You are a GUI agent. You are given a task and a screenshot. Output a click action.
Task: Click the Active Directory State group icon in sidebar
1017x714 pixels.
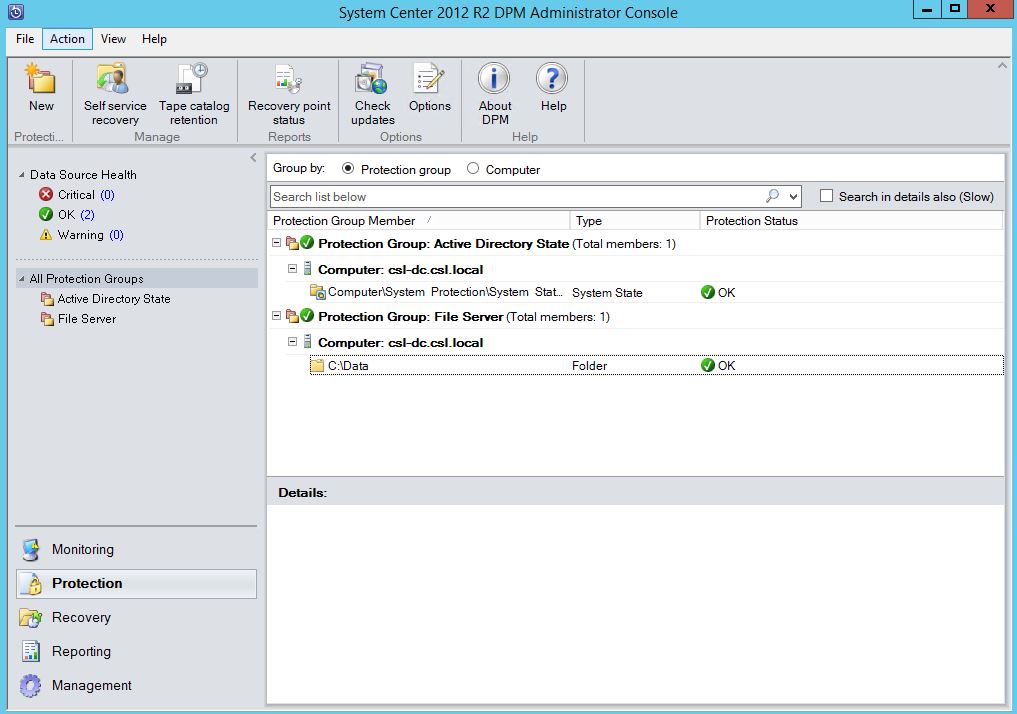point(47,299)
